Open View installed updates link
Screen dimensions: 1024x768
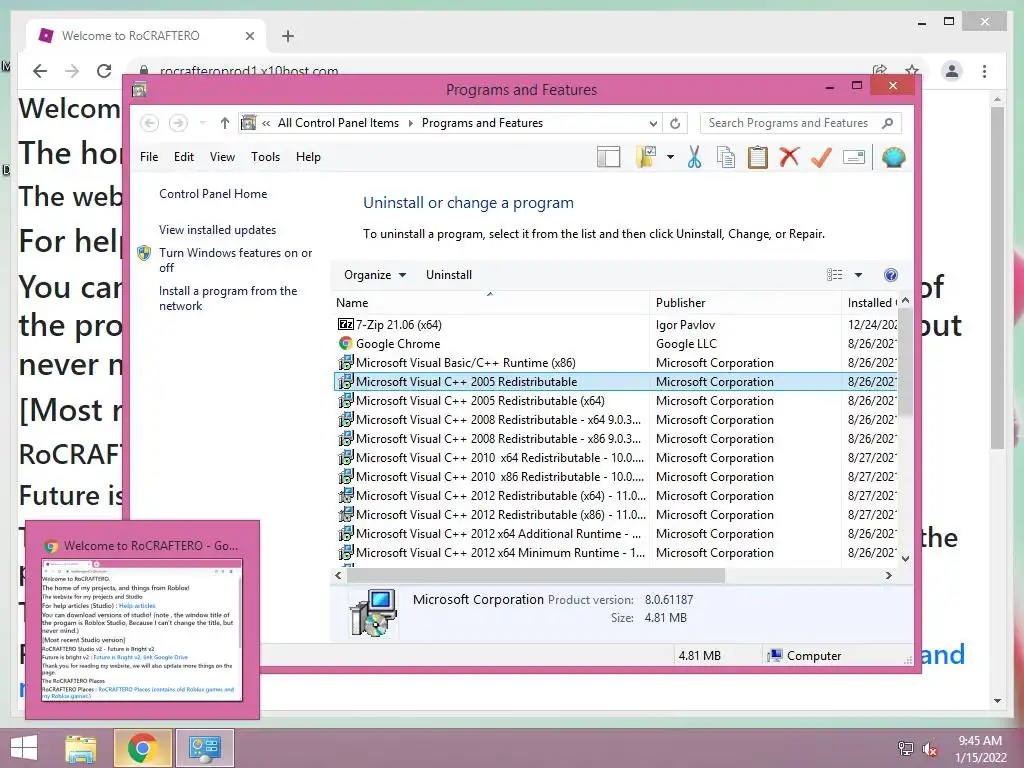[217, 230]
